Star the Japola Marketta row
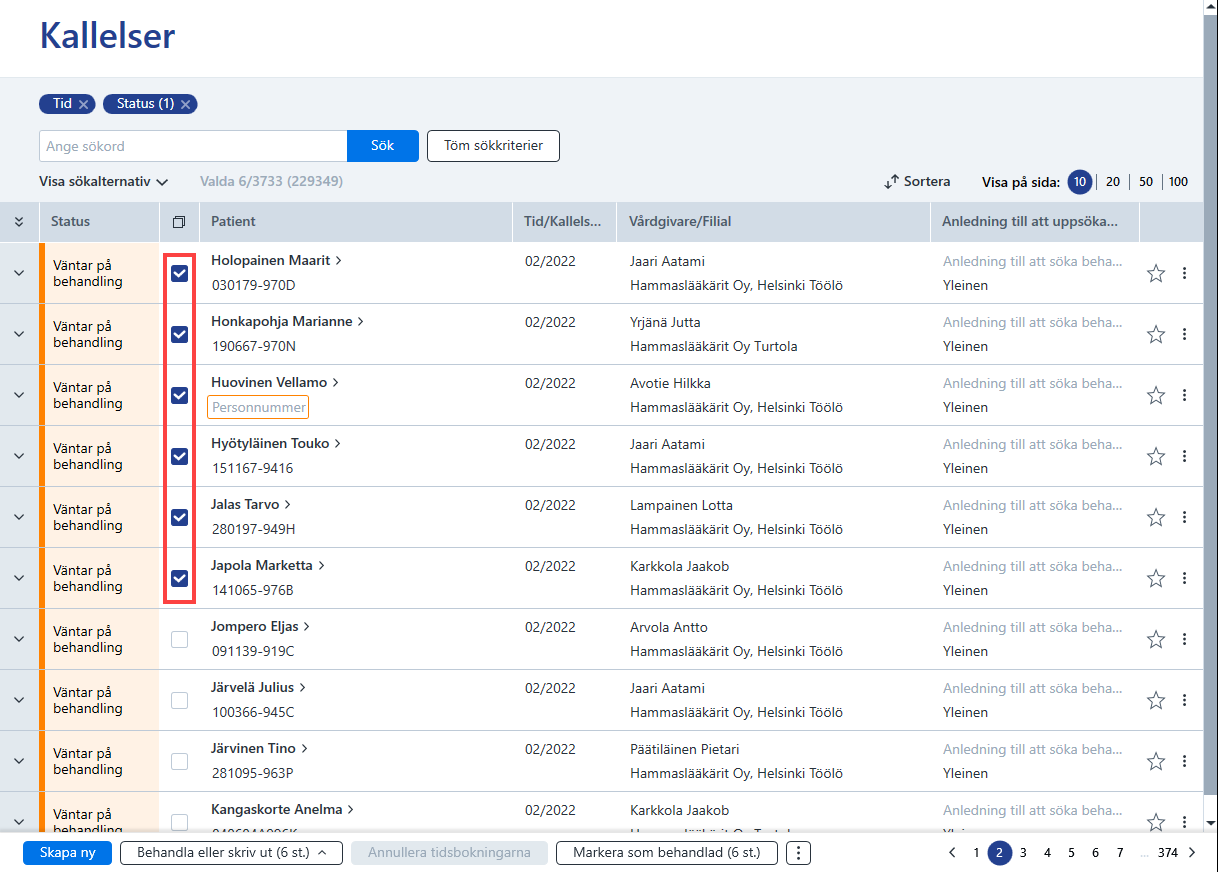 [1156, 578]
